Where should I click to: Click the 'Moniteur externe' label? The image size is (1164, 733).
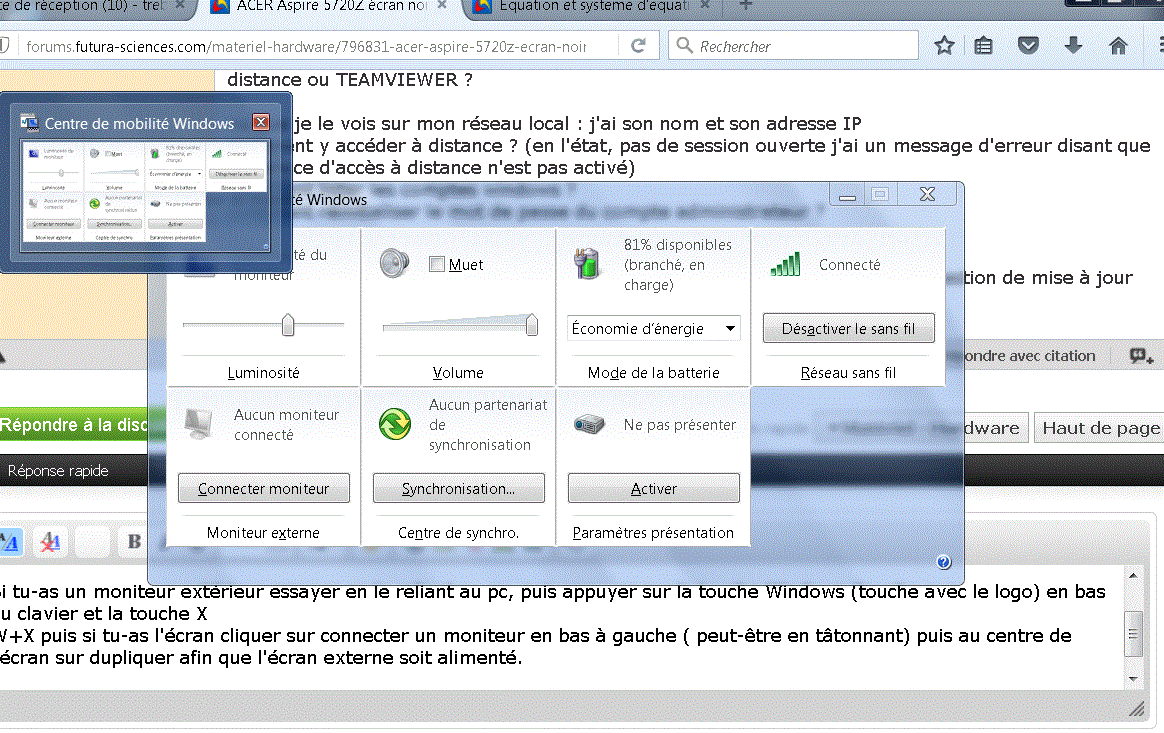[x=264, y=532]
